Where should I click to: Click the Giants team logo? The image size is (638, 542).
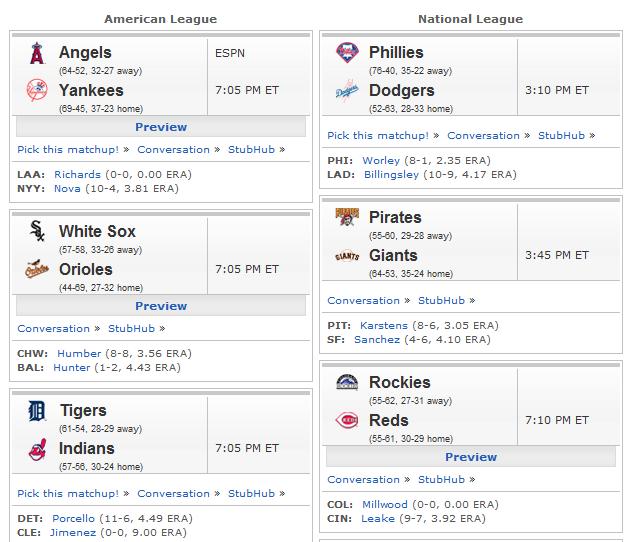click(347, 256)
